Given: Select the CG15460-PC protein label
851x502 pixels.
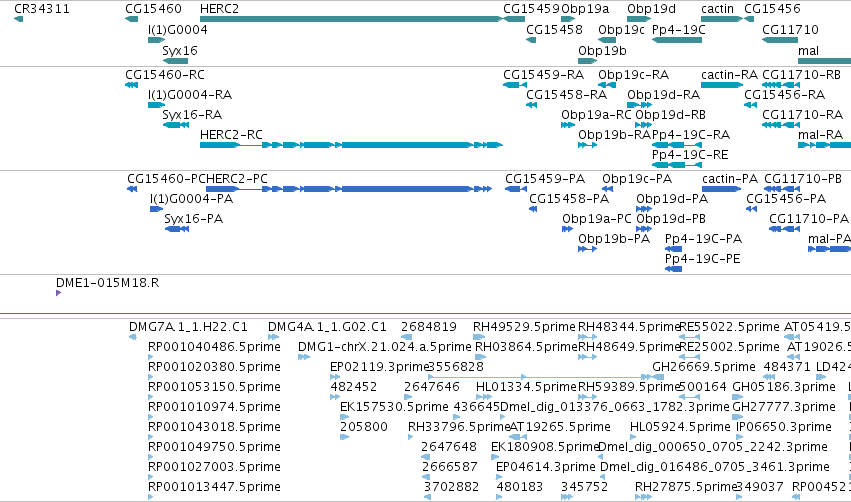Looking at the screenshot, I should click(x=166, y=179).
